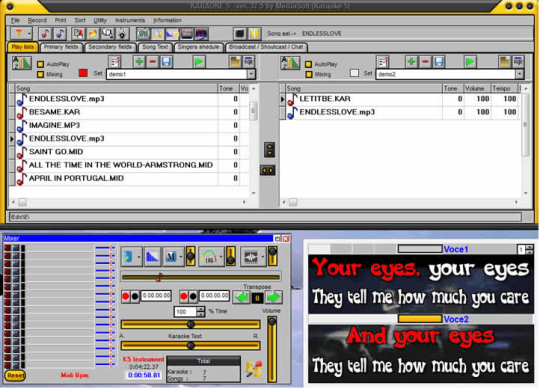Viewport: 540px width, 389px height.
Task: Click the green play button in the demo1 playlist
Action: pos(199,62)
